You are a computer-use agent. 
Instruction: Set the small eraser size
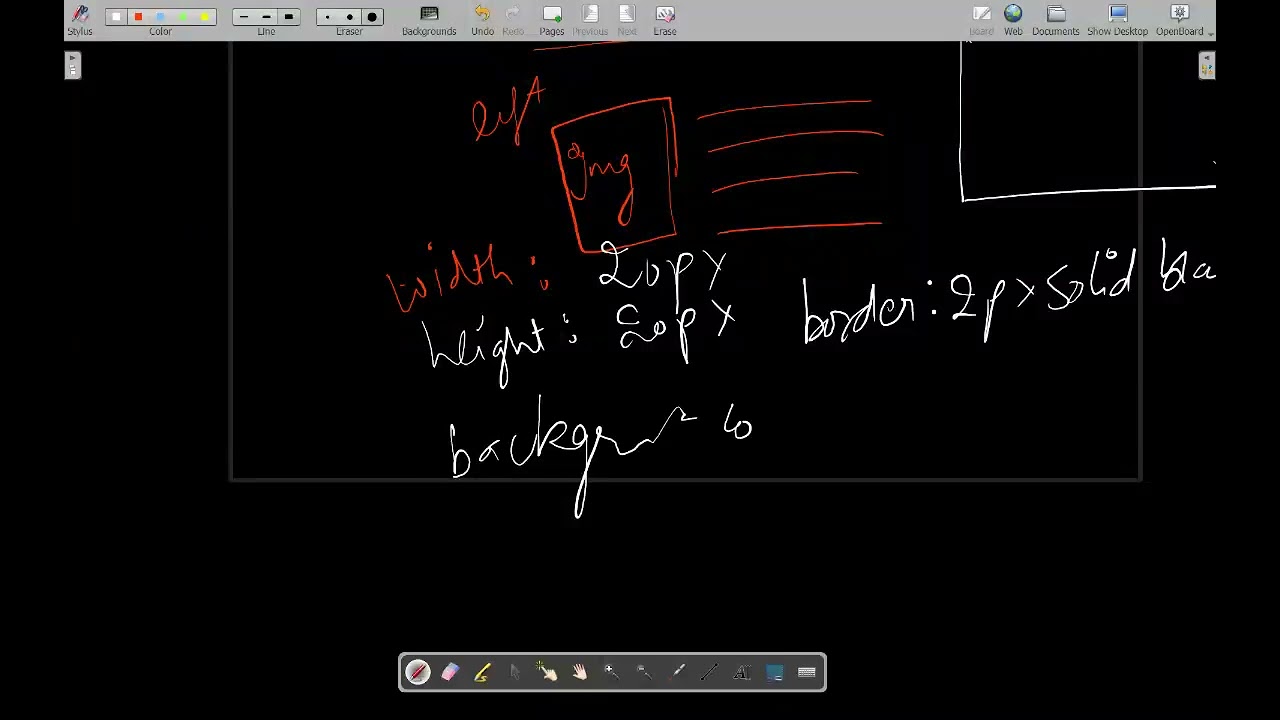click(x=327, y=17)
